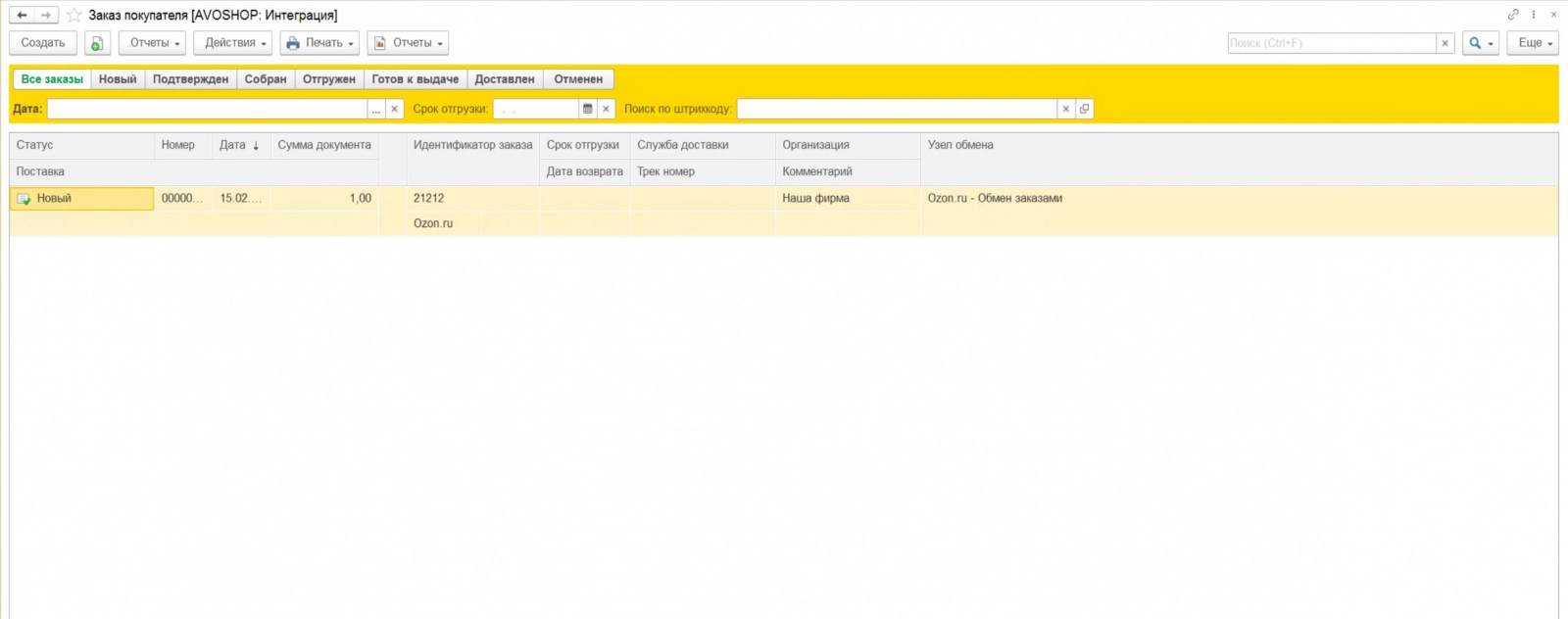Sort by the Дата column header

point(240,145)
